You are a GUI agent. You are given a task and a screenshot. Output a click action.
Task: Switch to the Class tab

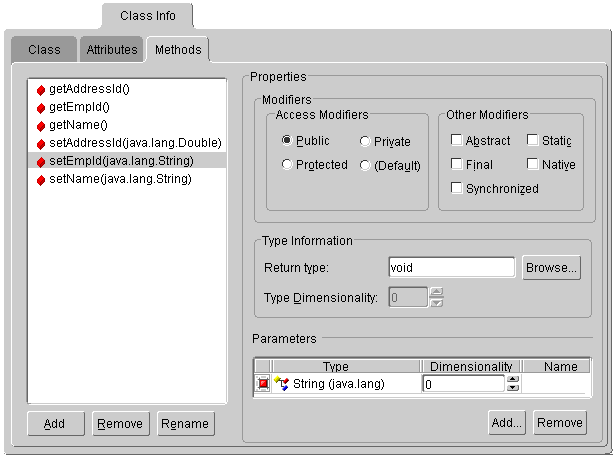(x=44, y=50)
